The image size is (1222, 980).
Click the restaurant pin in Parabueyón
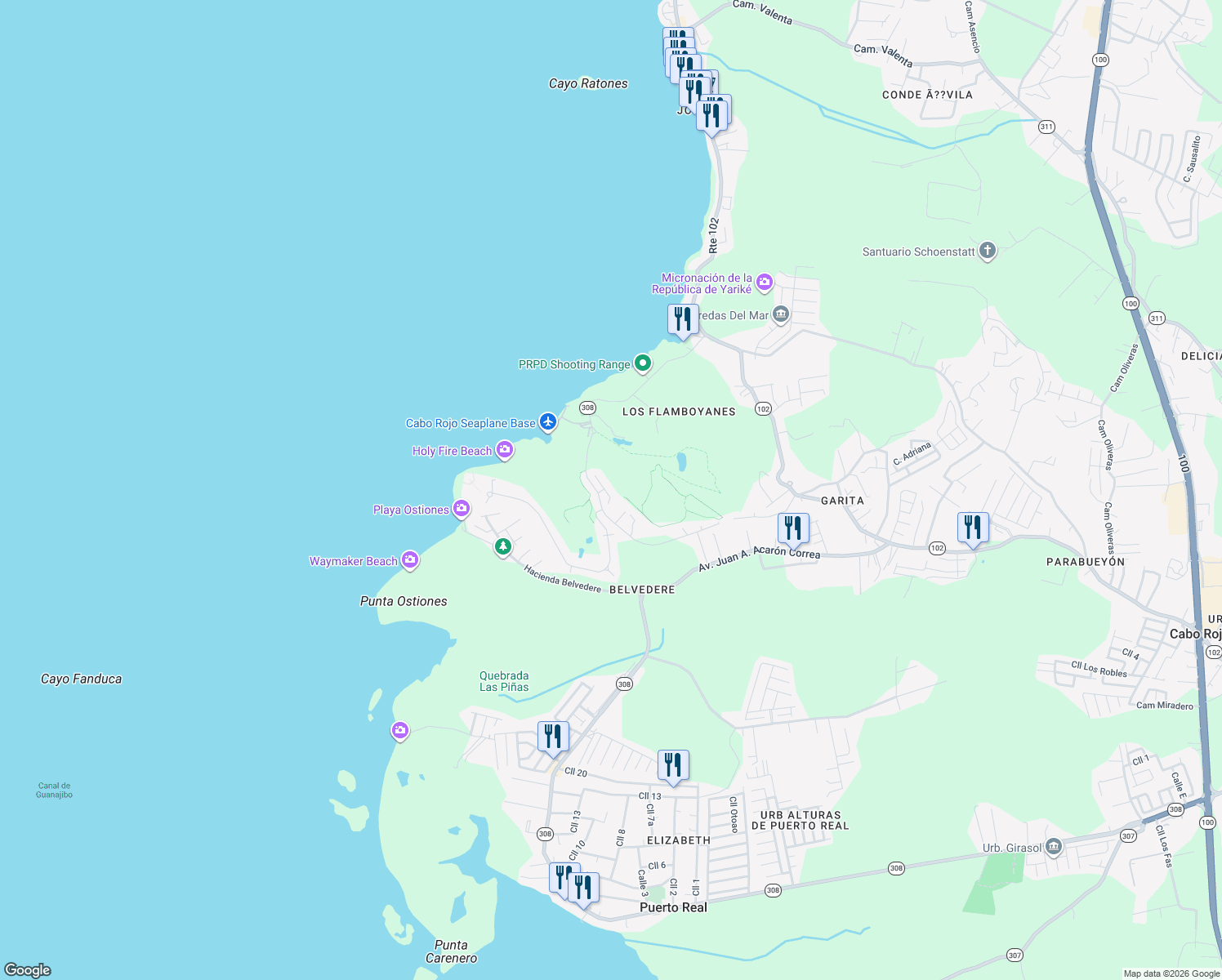(973, 527)
